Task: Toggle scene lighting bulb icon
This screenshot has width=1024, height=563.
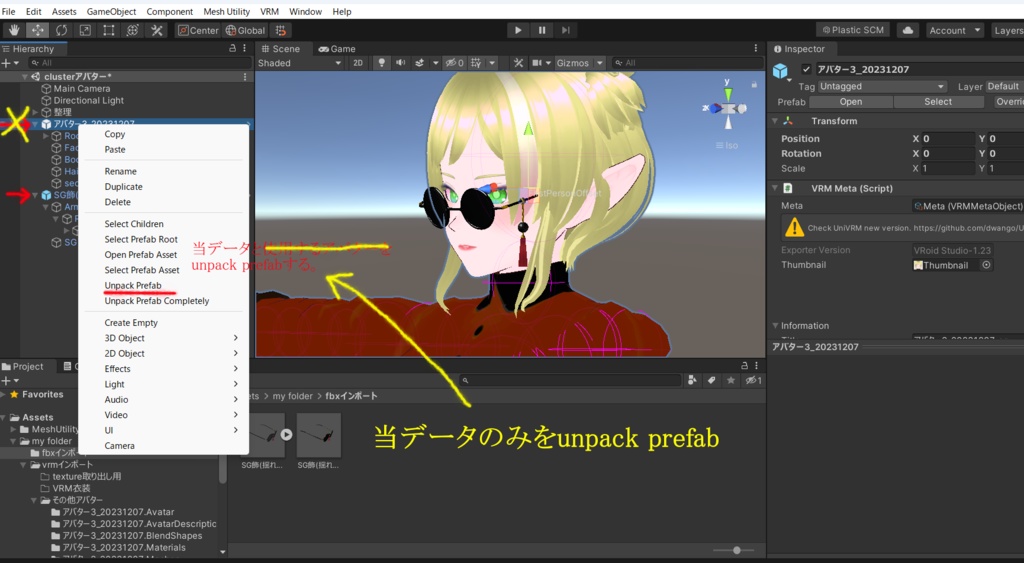Action: point(381,63)
